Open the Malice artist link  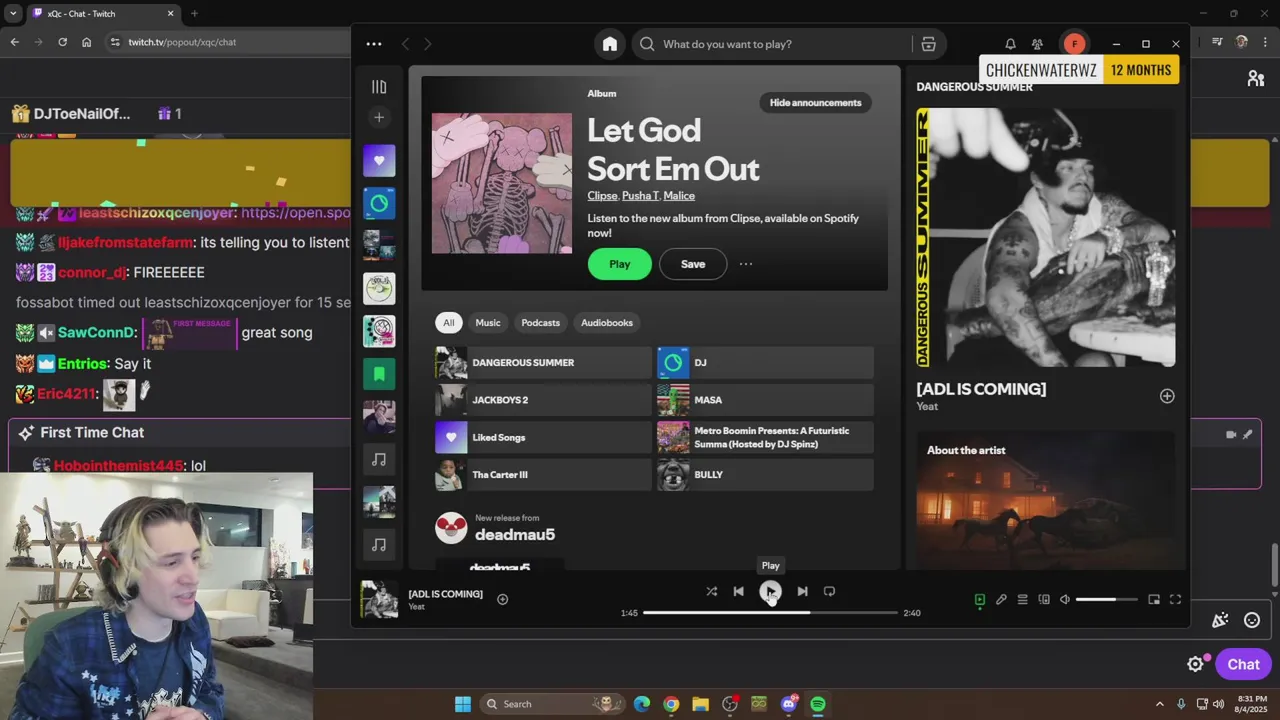point(679,196)
